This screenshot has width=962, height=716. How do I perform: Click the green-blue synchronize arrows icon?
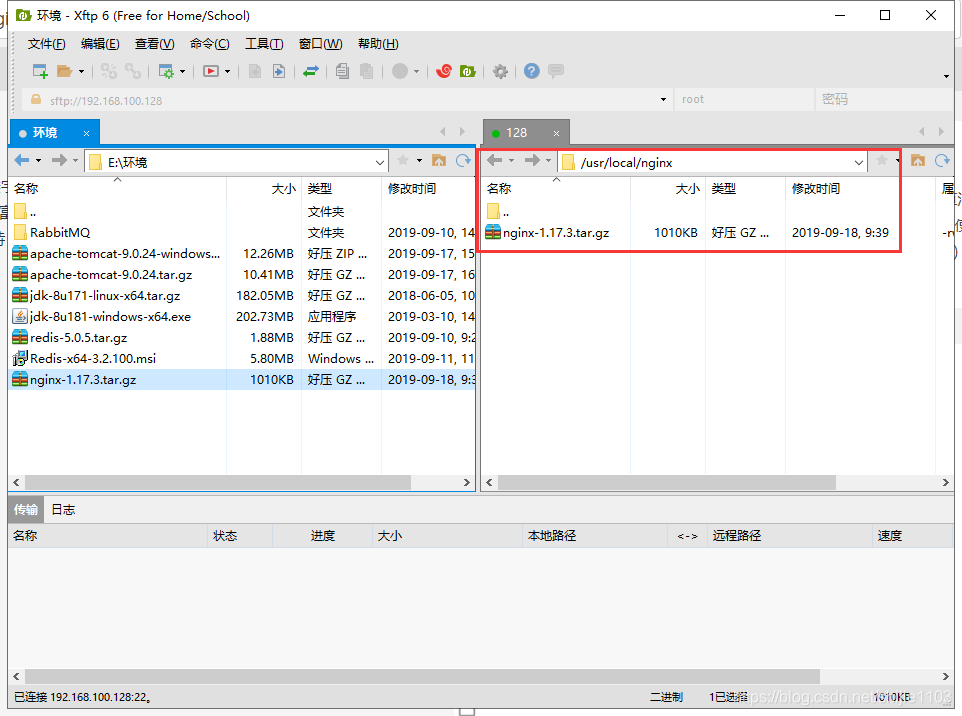311,71
